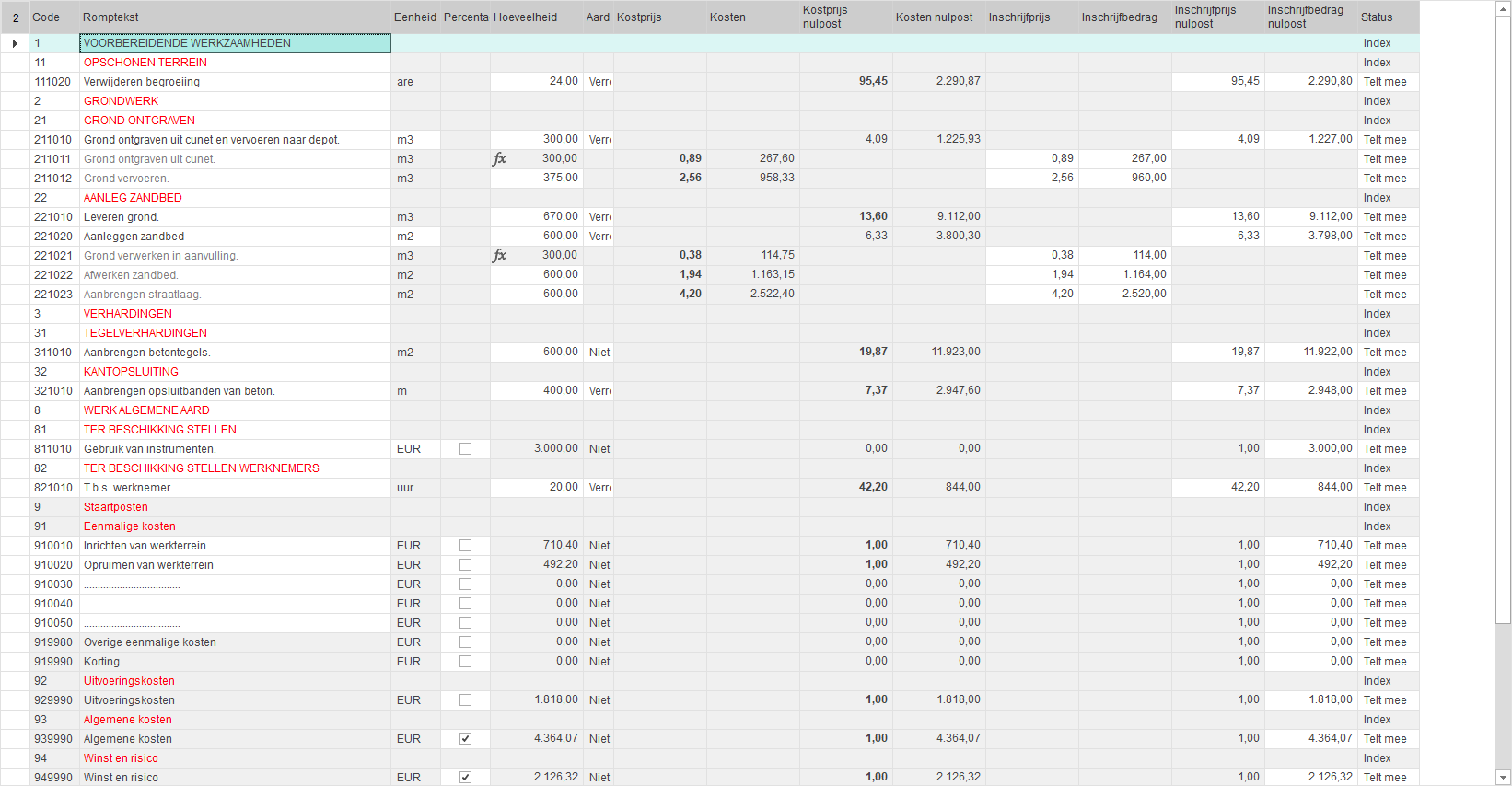Select the Afwerken zandbed row text
Screen dimensions: 1512x786
click(131, 275)
